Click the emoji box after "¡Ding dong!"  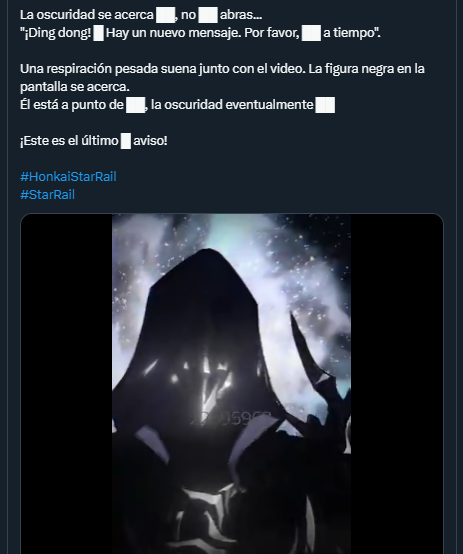99,34
